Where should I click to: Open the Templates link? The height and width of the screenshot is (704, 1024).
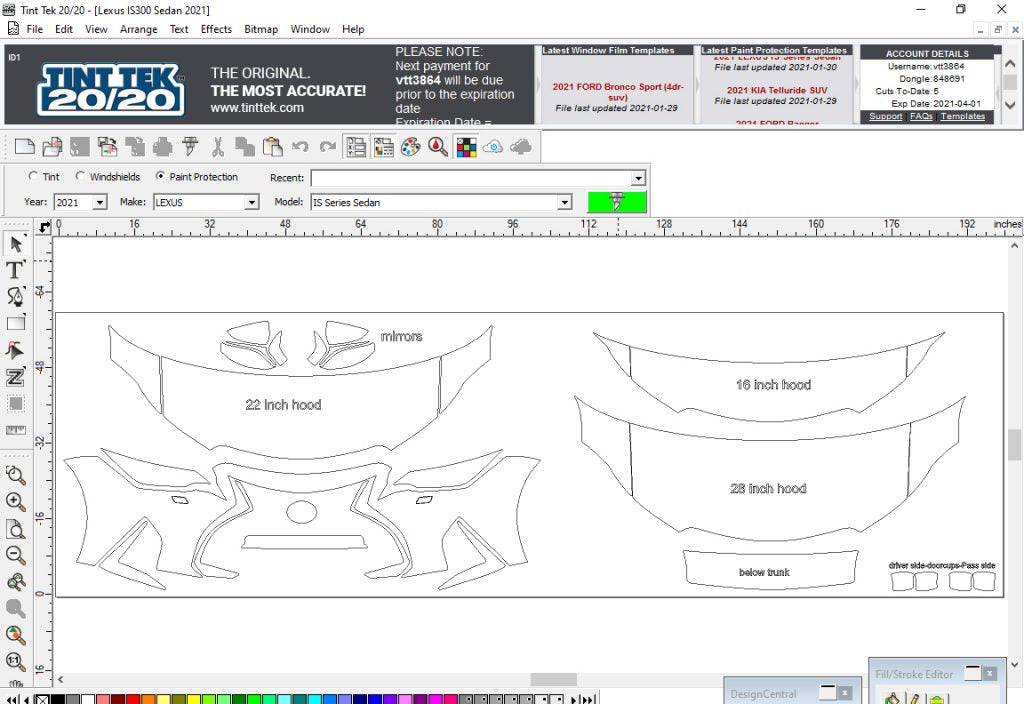(x=963, y=116)
